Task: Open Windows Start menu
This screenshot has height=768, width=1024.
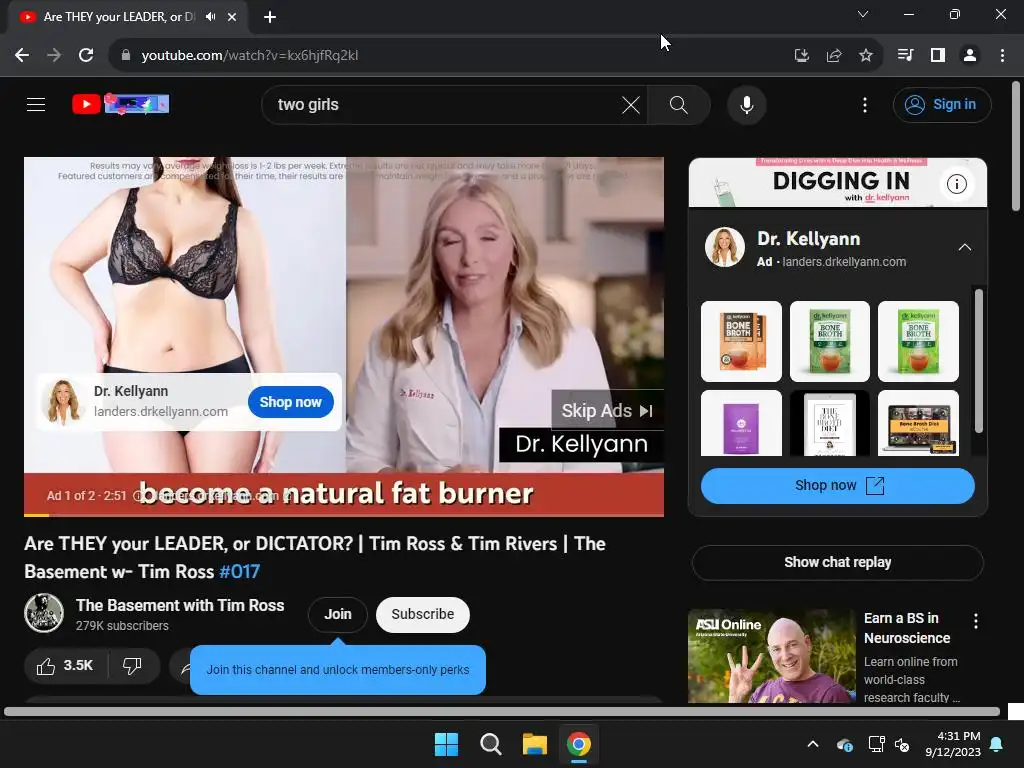Action: coord(447,744)
